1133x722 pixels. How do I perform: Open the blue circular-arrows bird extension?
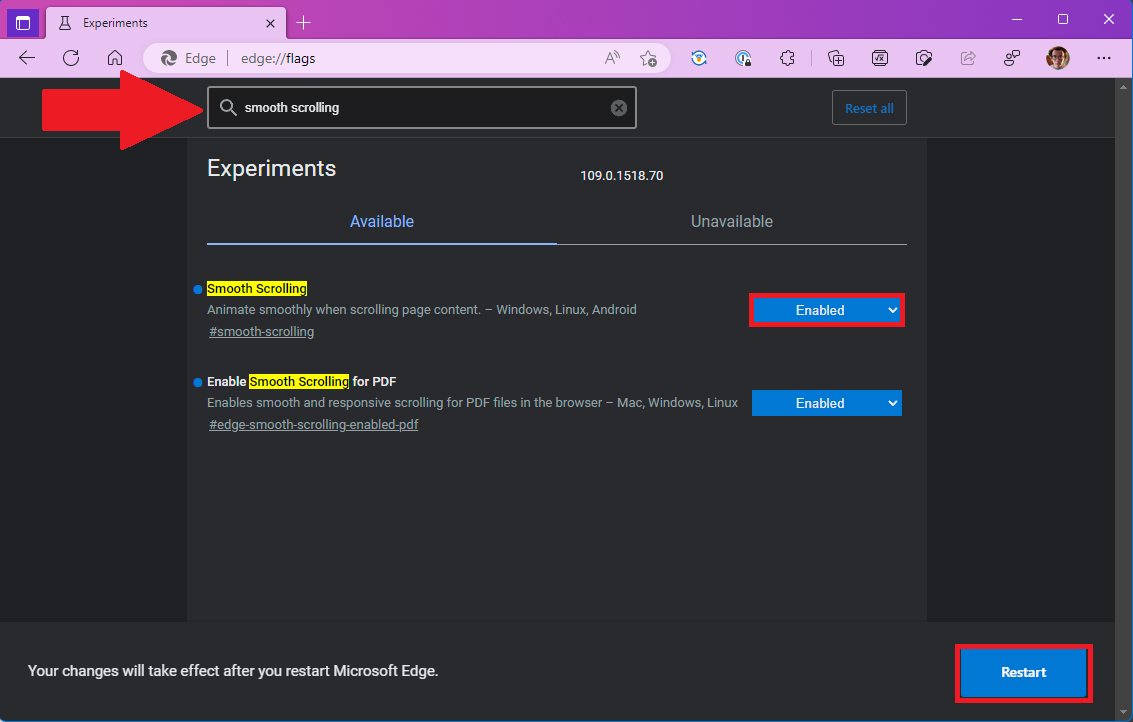(x=699, y=59)
